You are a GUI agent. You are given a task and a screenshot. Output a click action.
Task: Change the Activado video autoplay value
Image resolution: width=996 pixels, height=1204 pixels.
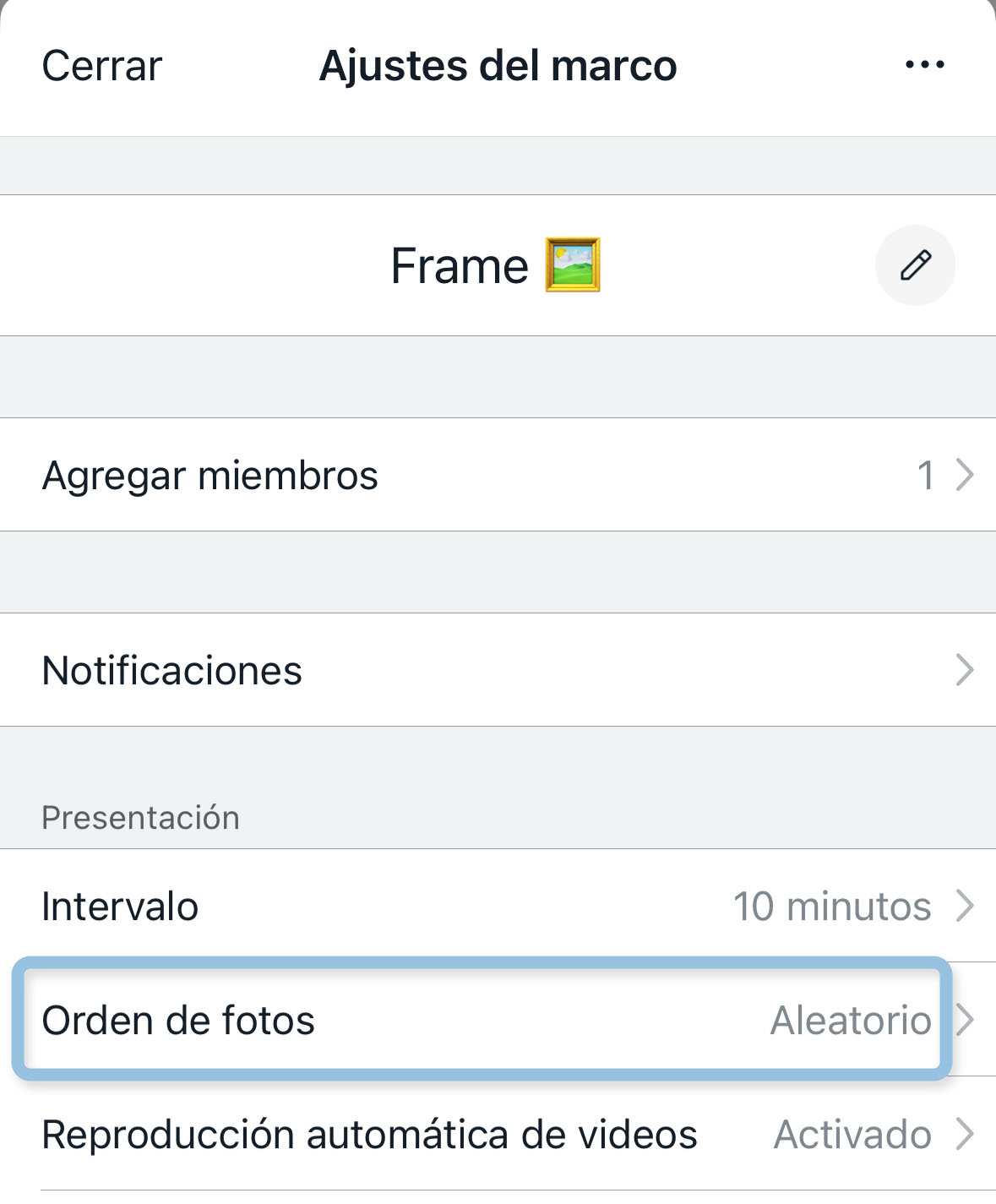coord(852,1134)
